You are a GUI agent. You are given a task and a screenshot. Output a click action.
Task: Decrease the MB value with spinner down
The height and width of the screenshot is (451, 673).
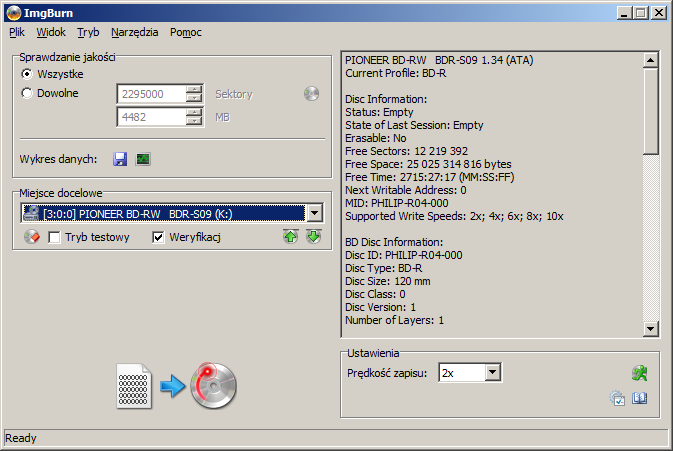[x=194, y=121]
